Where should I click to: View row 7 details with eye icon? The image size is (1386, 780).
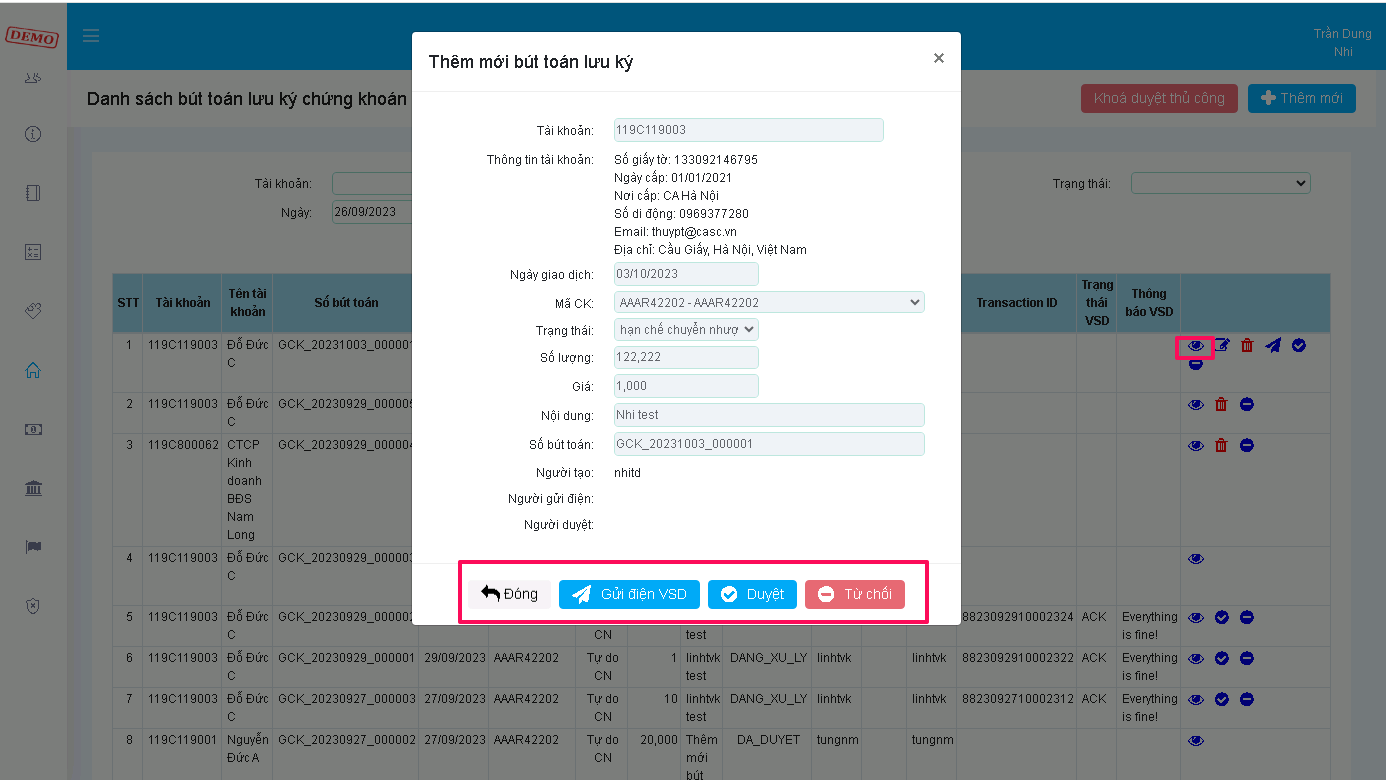[1196, 699]
